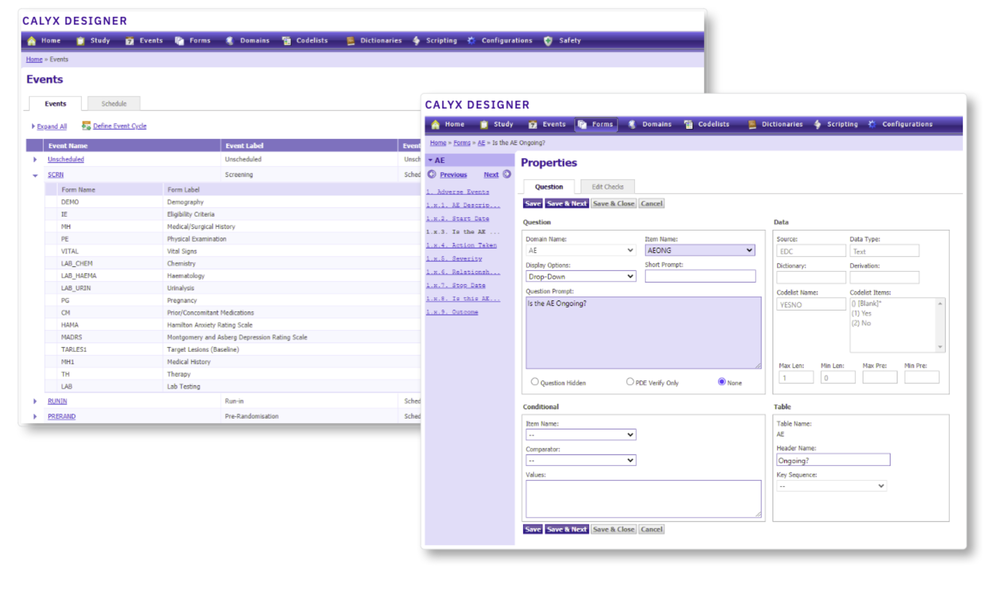Expand the RUNIN event row arrow

pos(35,402)
